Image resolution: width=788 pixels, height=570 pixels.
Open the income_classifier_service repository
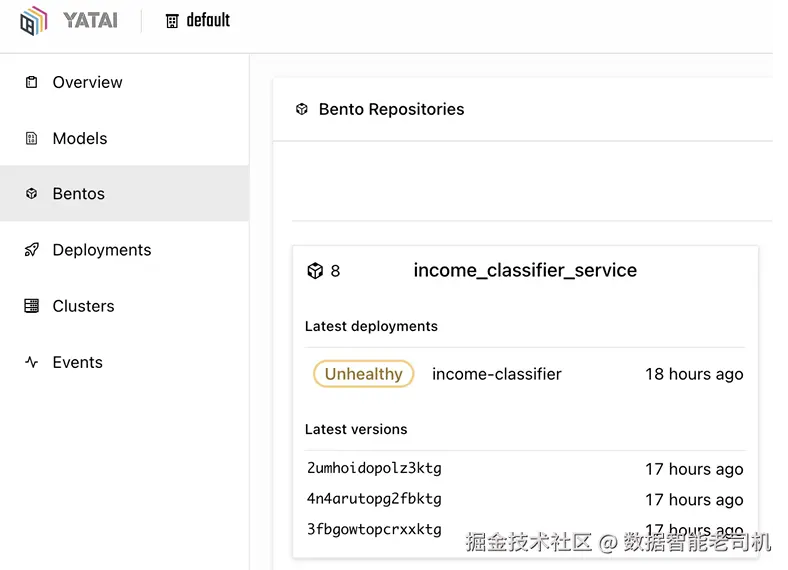point(525,270)
